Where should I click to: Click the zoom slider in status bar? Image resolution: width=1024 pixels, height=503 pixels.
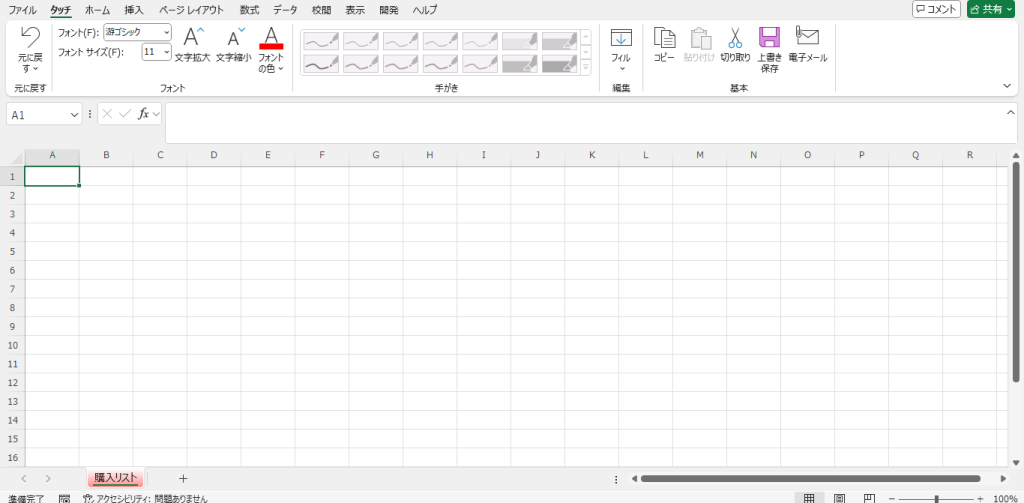click(936, 498)
